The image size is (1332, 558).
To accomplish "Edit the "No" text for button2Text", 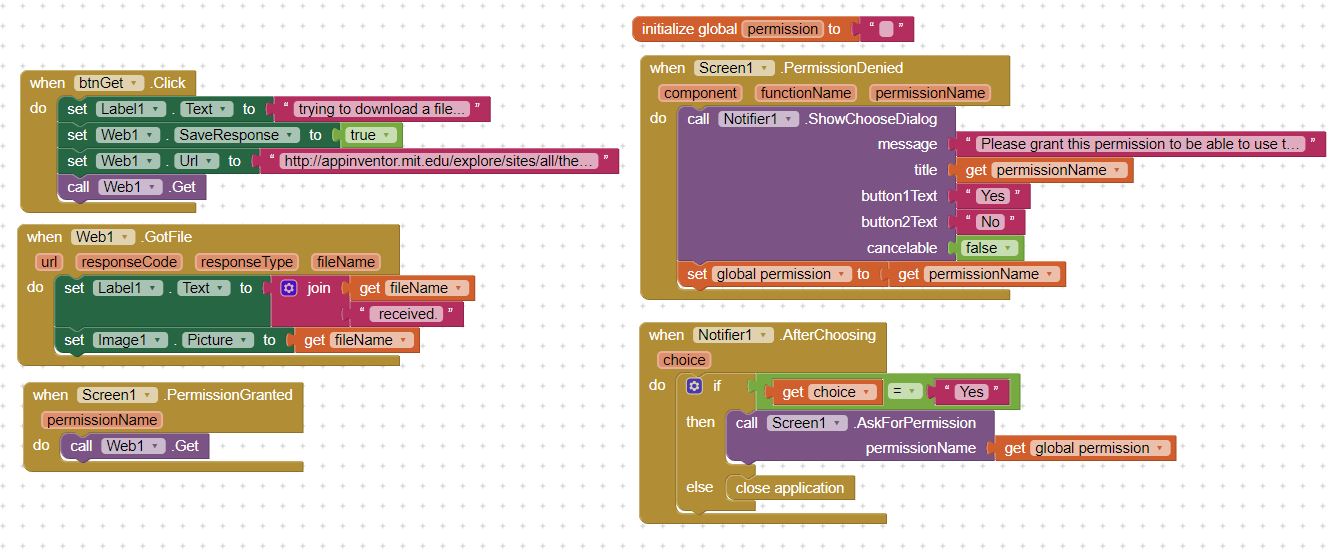I will coord(990,222).
